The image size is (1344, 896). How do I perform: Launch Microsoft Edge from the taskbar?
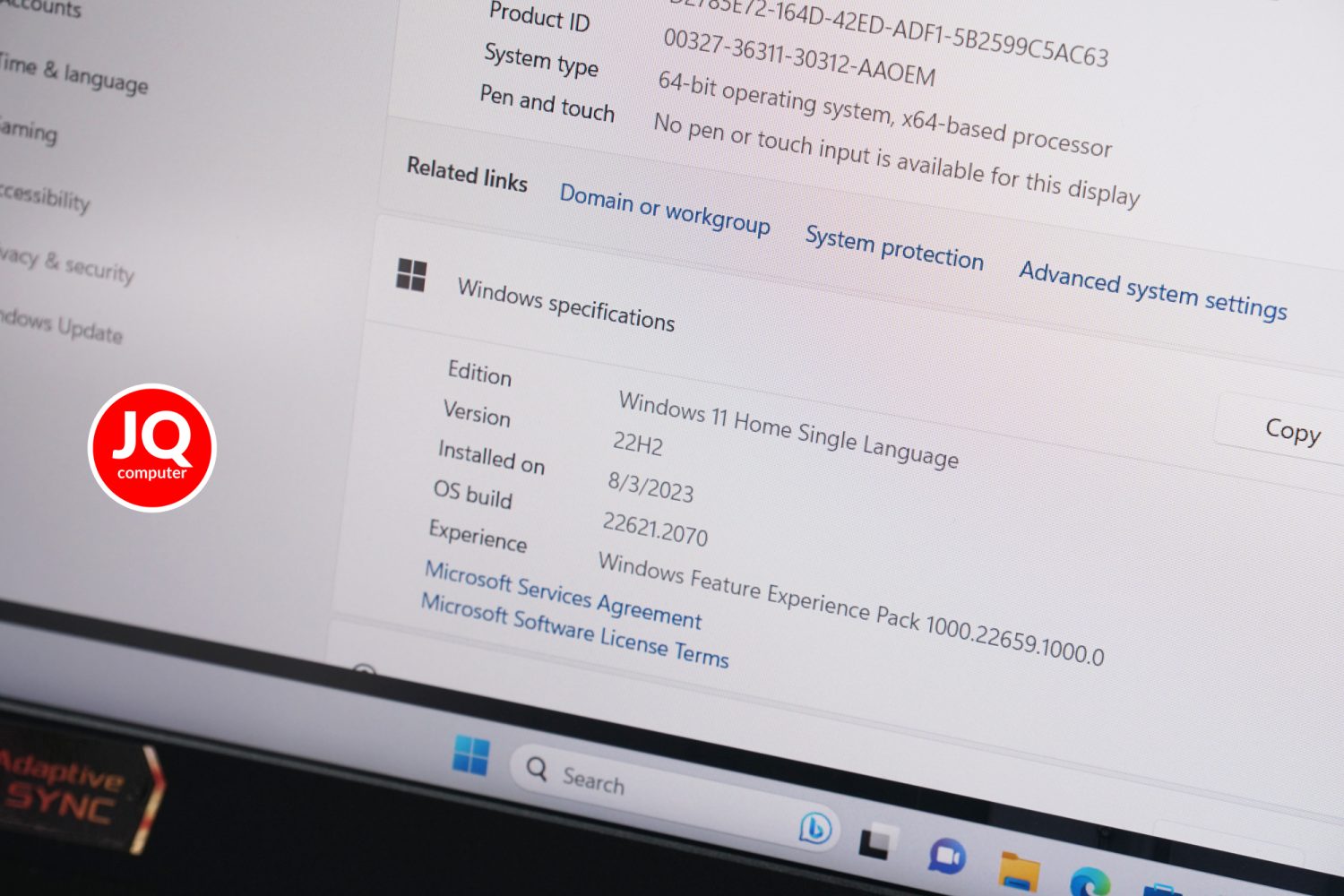pos(1090,883)
